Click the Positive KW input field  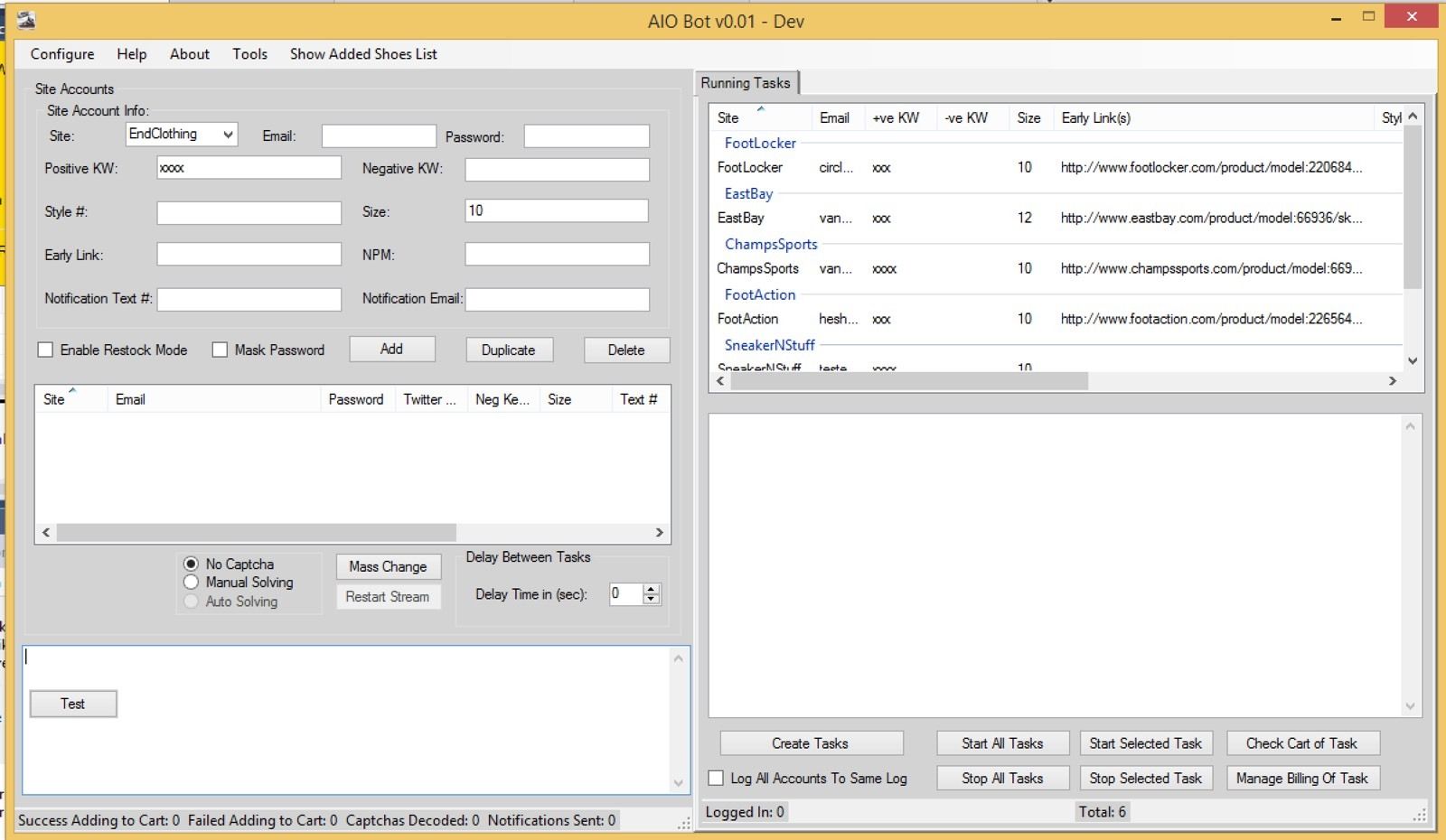pyautogui.click(x=249, y=168)
